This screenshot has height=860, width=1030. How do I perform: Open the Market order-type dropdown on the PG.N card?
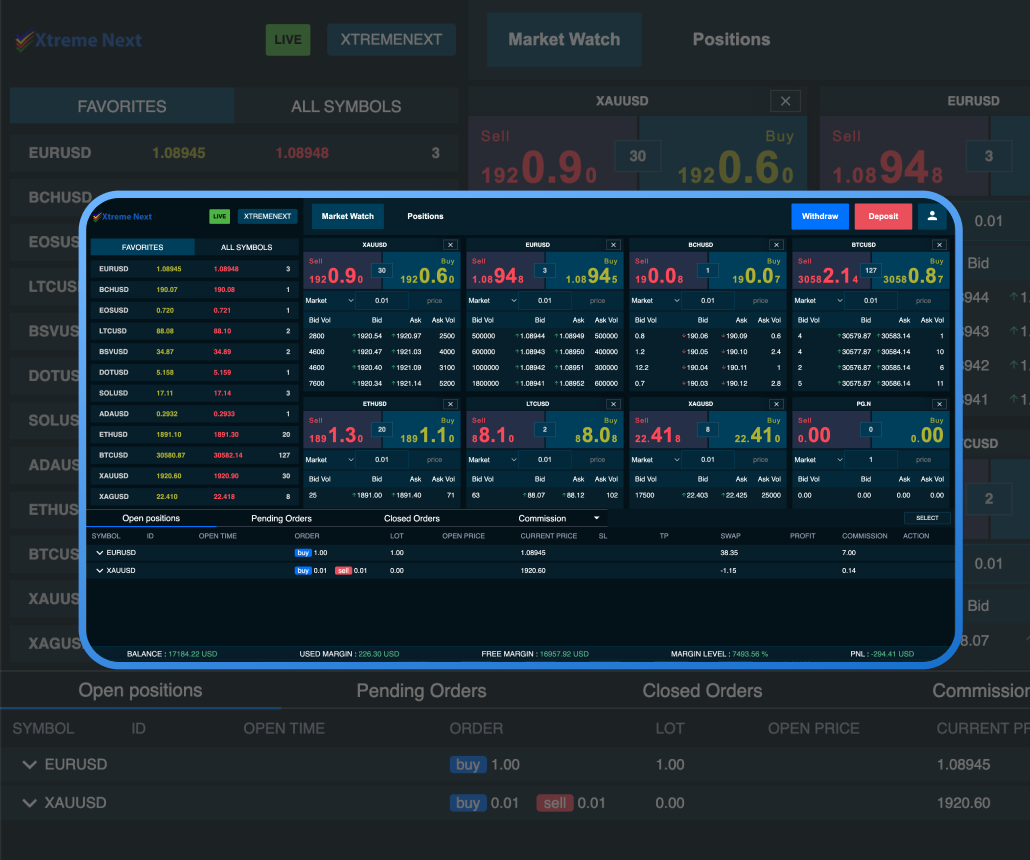(819, 460)
